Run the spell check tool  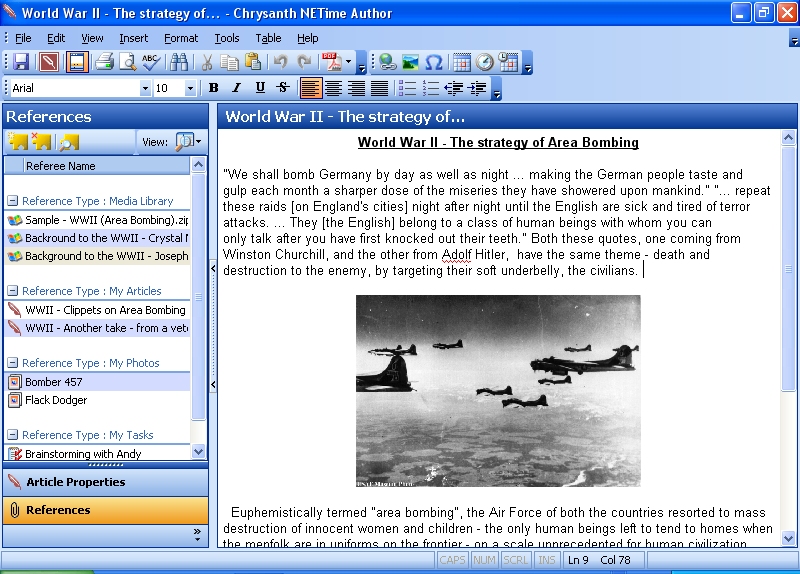(x=151, y=62)
